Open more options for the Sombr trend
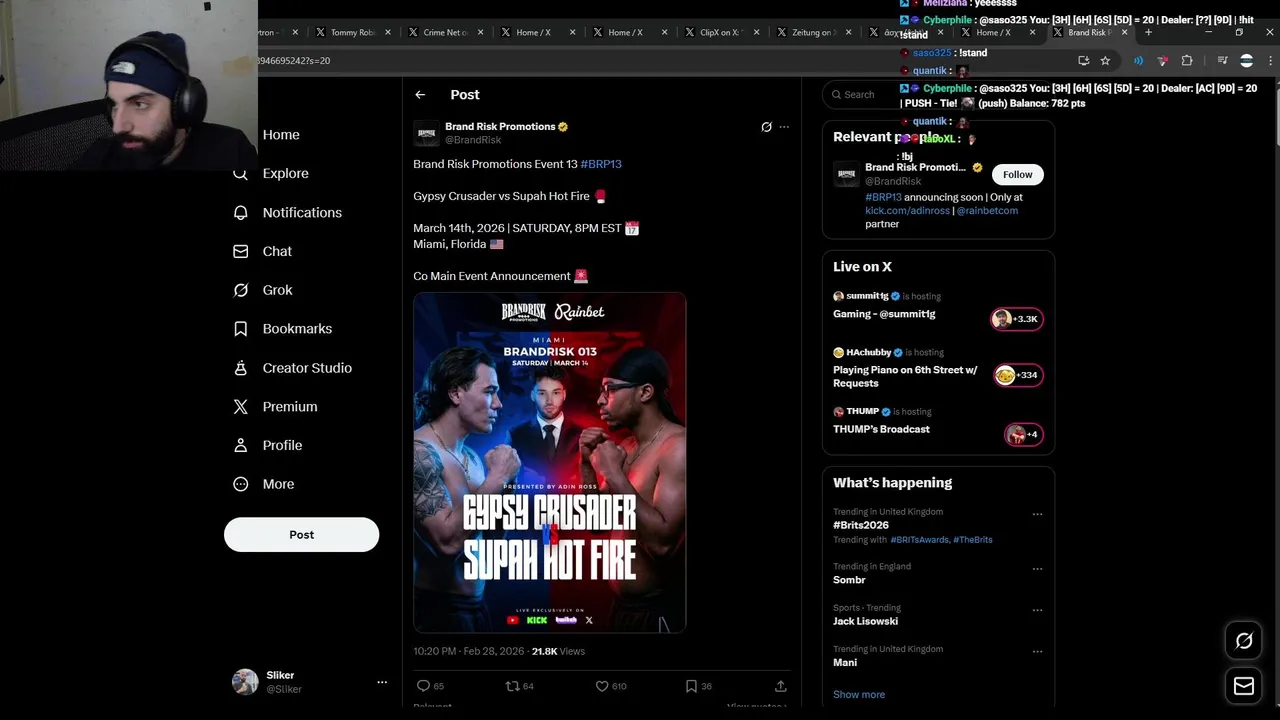1280x720 pixels. [1037, 569]
